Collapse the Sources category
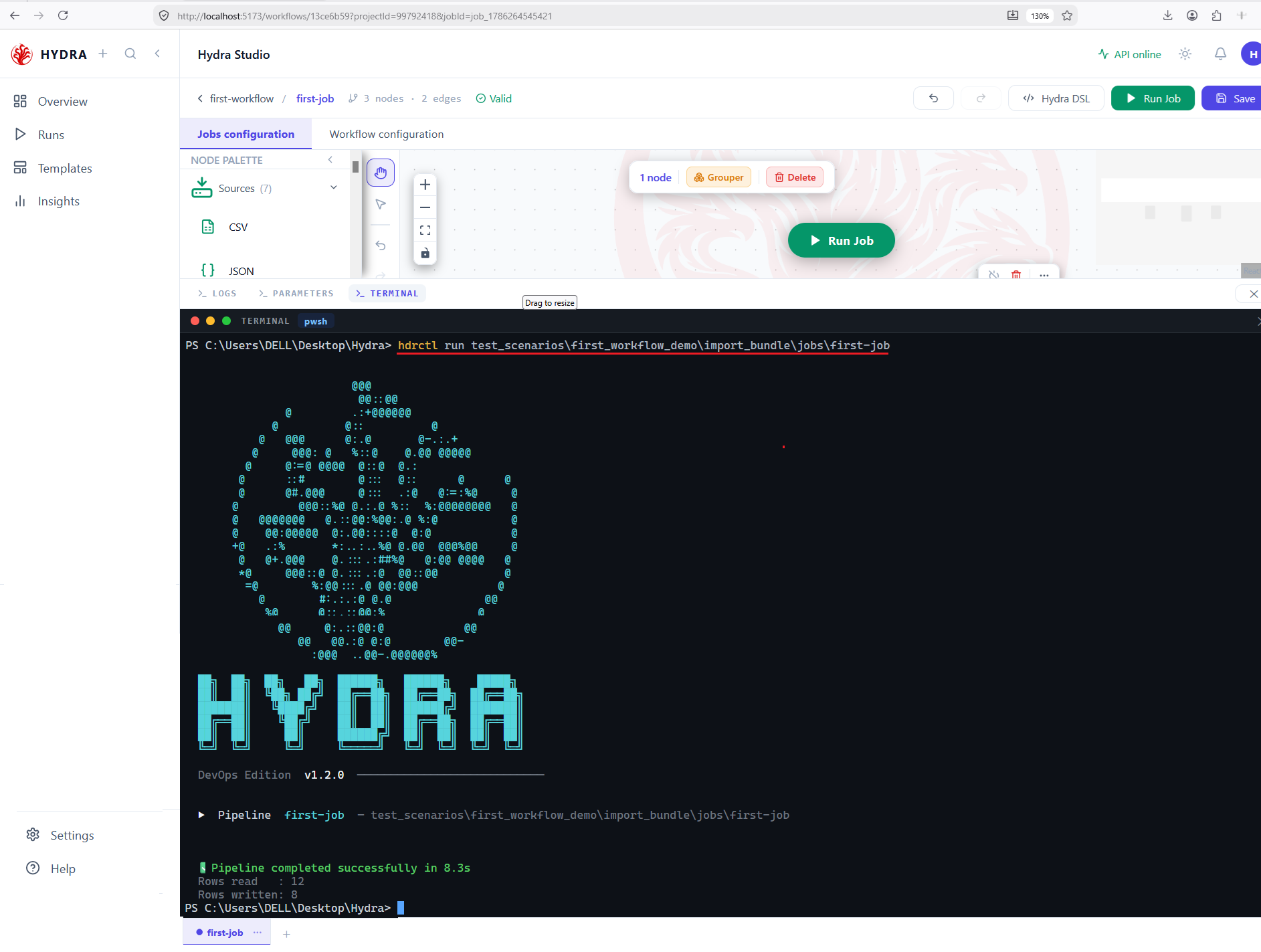This screenshot has width=1261, height=952. coord(333,188)
